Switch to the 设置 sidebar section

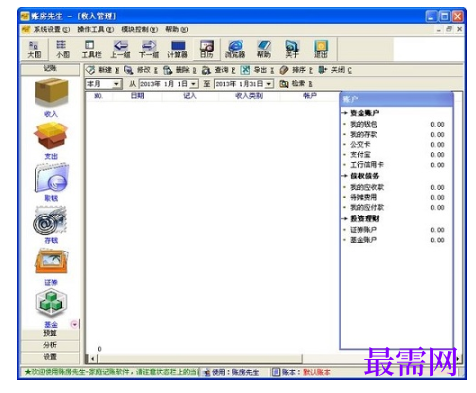pyautogui.click(x=50, y=357)
